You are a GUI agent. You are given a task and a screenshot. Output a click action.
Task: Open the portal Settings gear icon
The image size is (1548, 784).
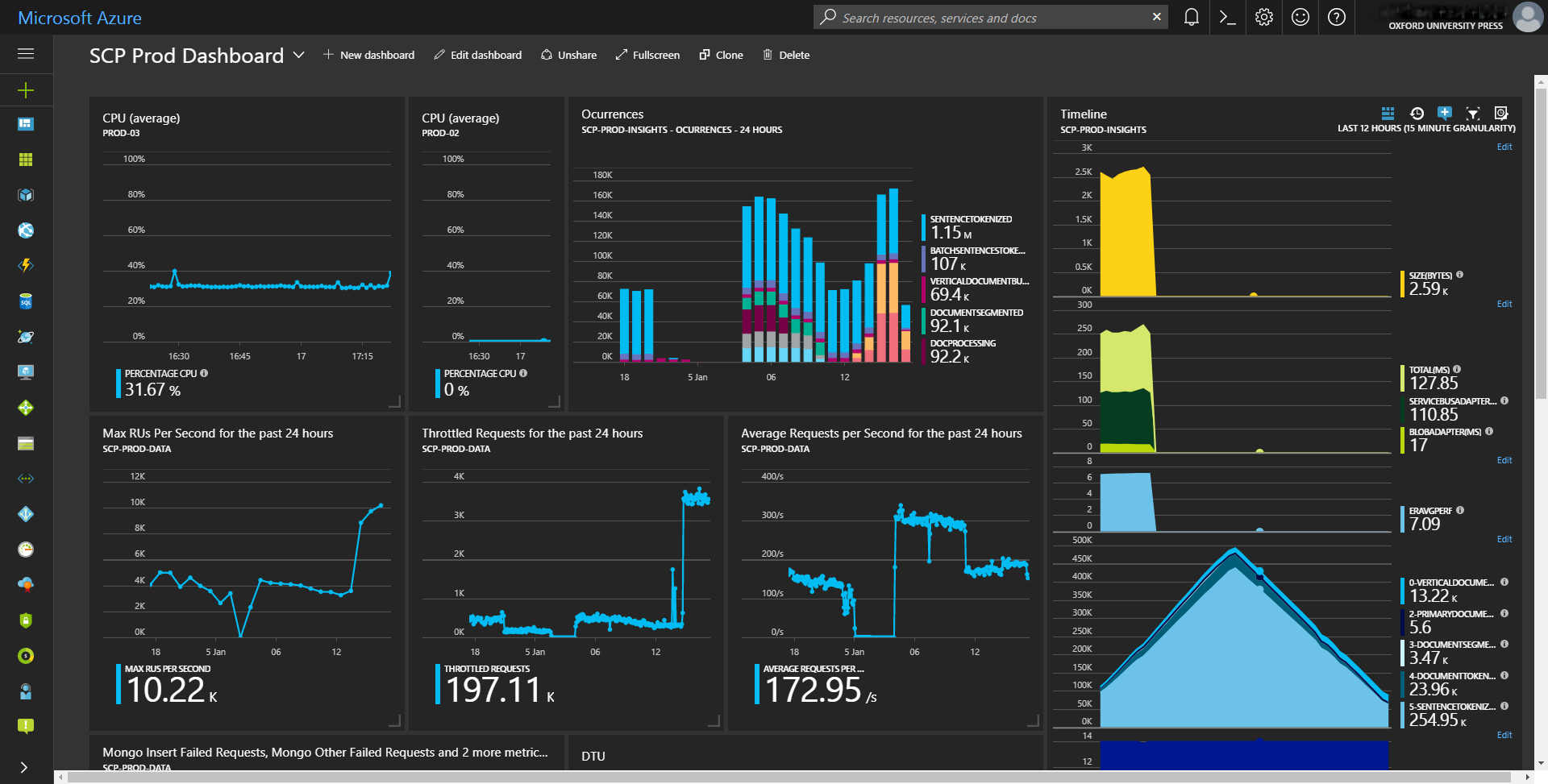[x=1264, y=17]
